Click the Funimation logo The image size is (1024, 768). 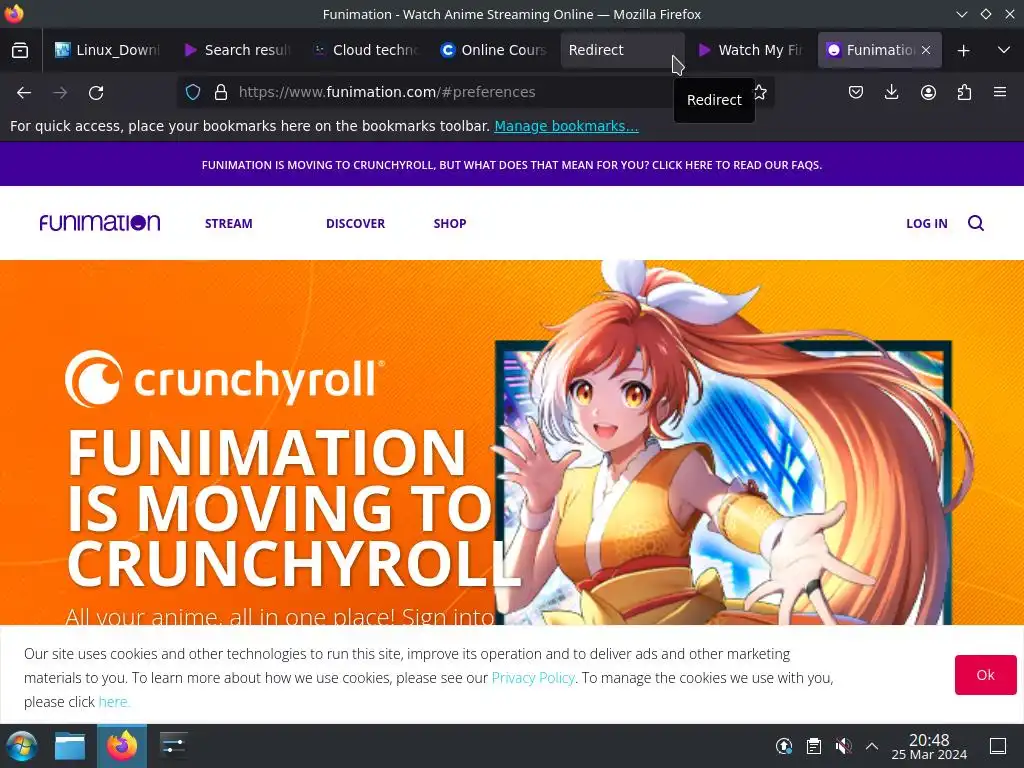click(100, 223)
